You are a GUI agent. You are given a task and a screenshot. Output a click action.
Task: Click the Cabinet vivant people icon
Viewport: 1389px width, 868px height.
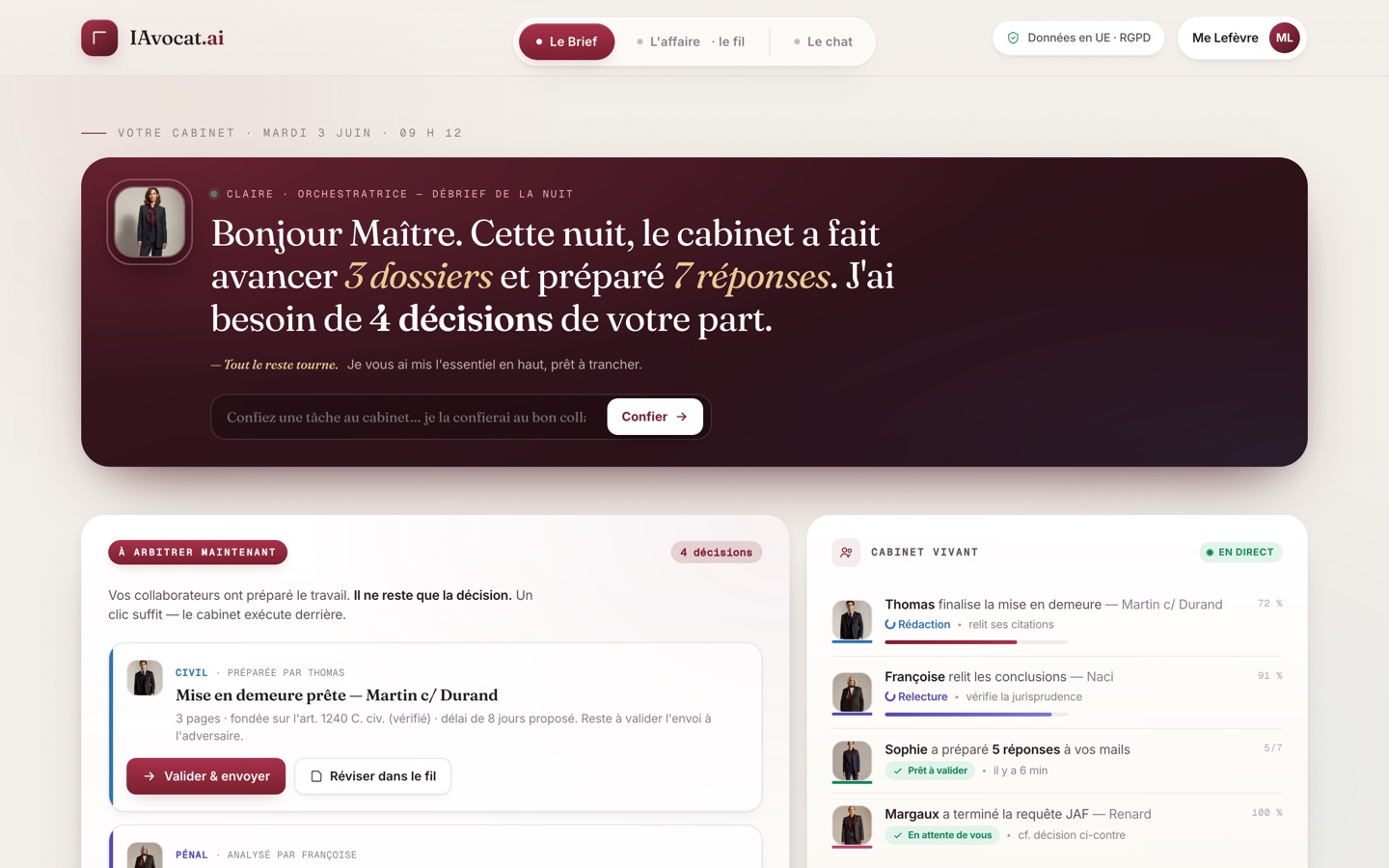846,552
